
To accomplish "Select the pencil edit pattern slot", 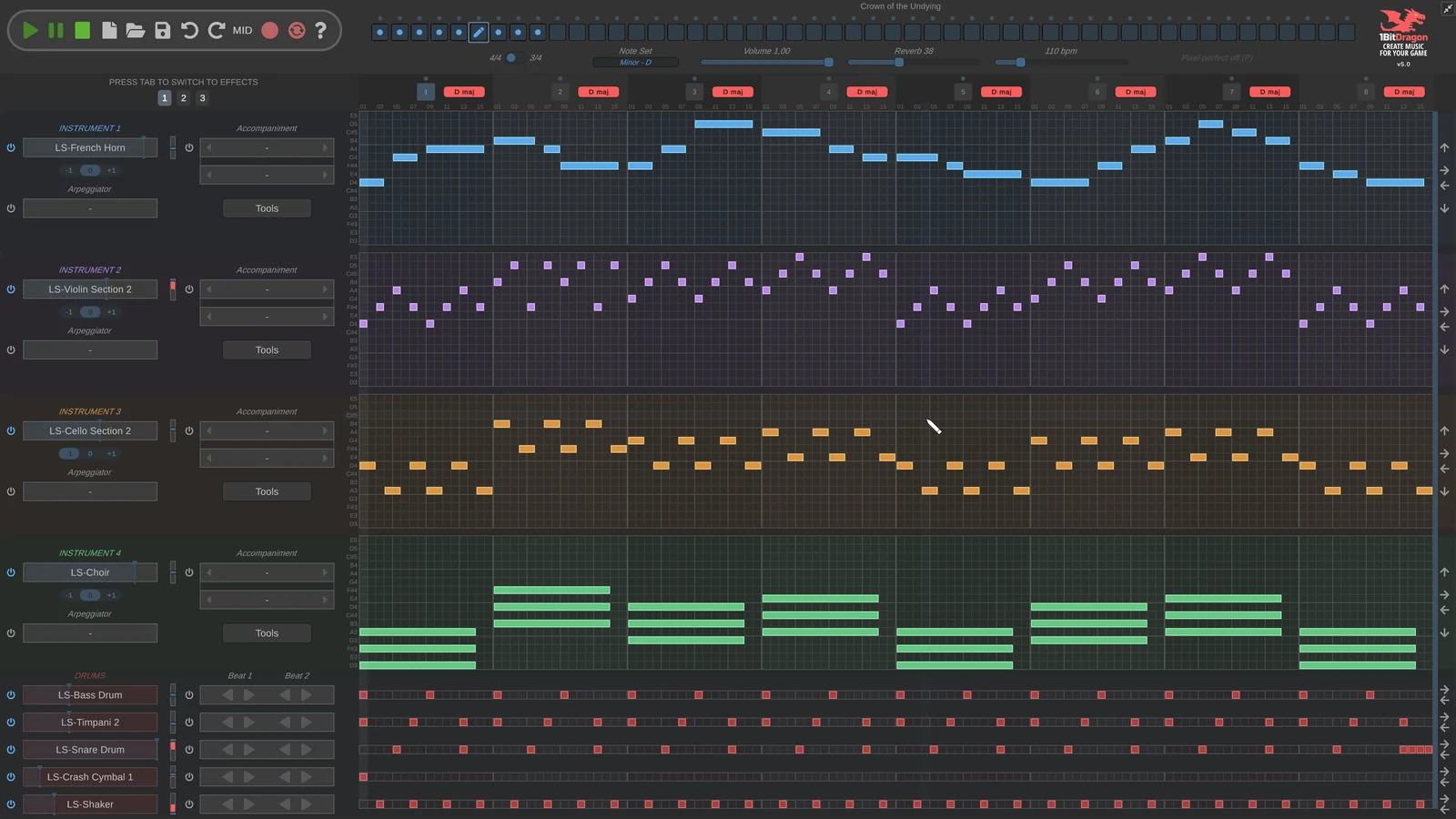I will tap(479, 32).
